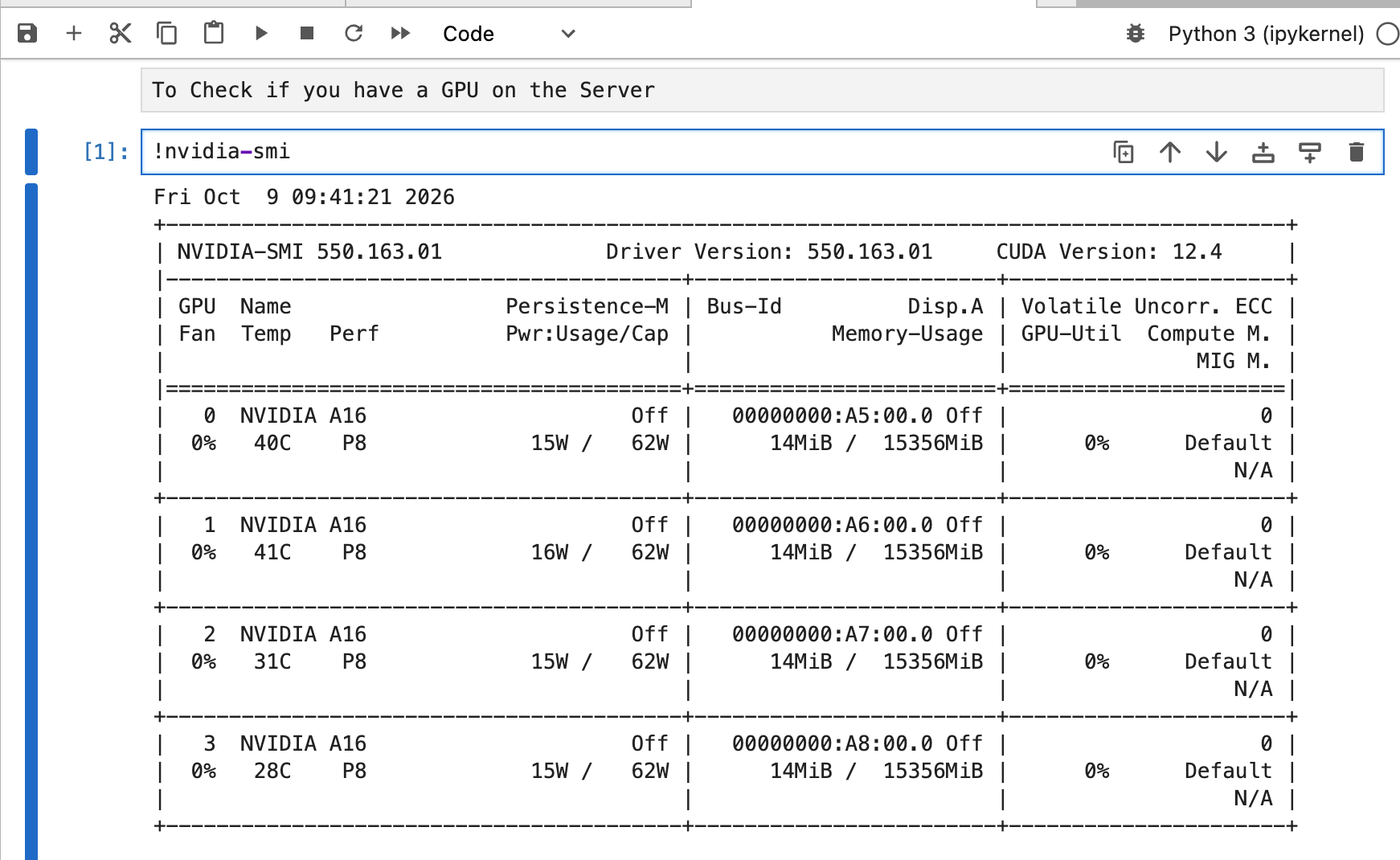Move the cell up
The image size is (1400, 860).
point(1170,152)
